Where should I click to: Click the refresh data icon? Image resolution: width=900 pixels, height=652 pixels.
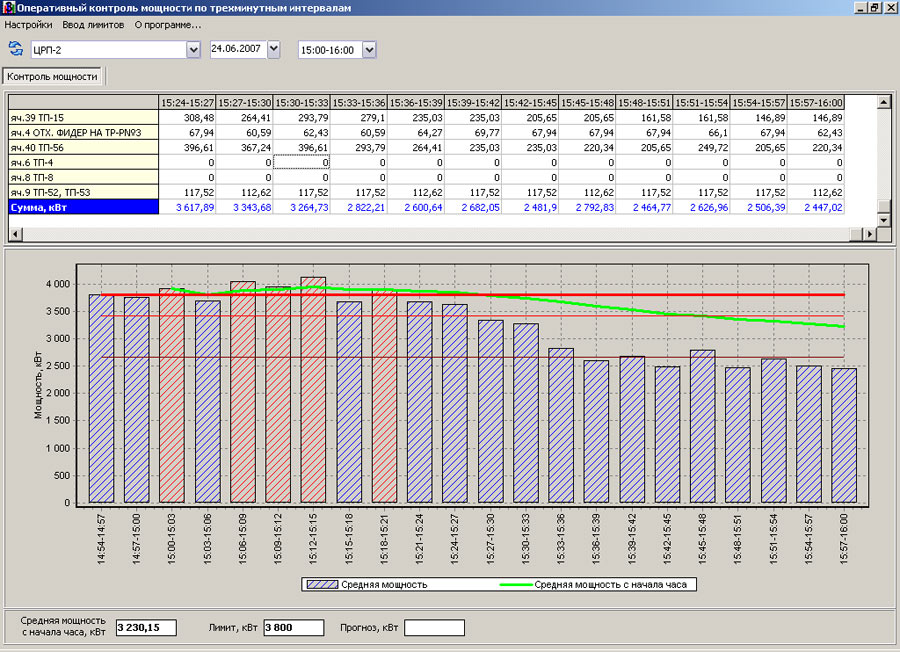tap(16, 49)
